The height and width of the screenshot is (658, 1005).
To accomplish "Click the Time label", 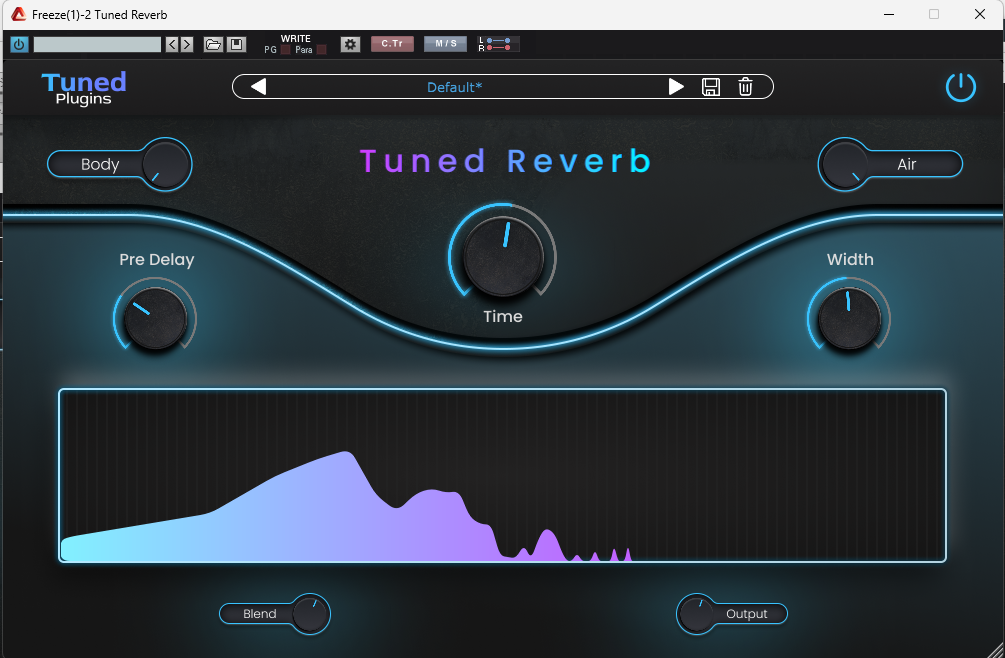I will click(503, 317).
